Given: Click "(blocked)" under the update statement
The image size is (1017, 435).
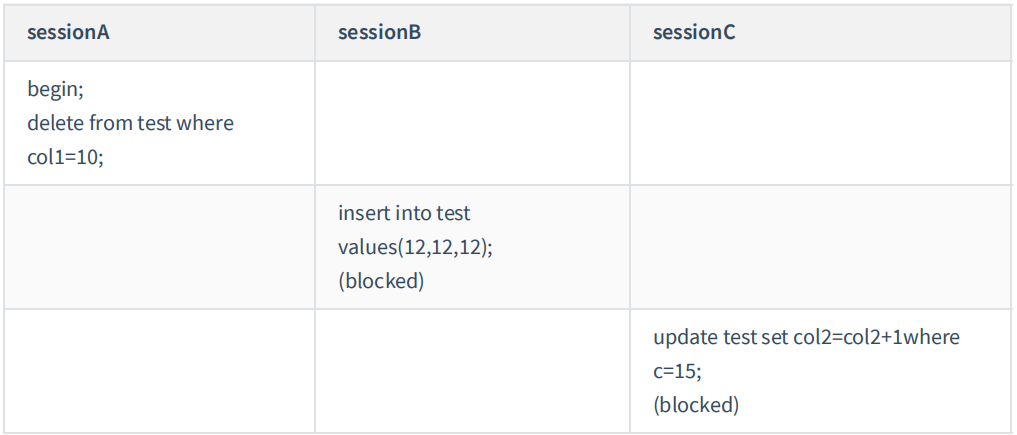Looking at the screenshot, I should point(696,404).
